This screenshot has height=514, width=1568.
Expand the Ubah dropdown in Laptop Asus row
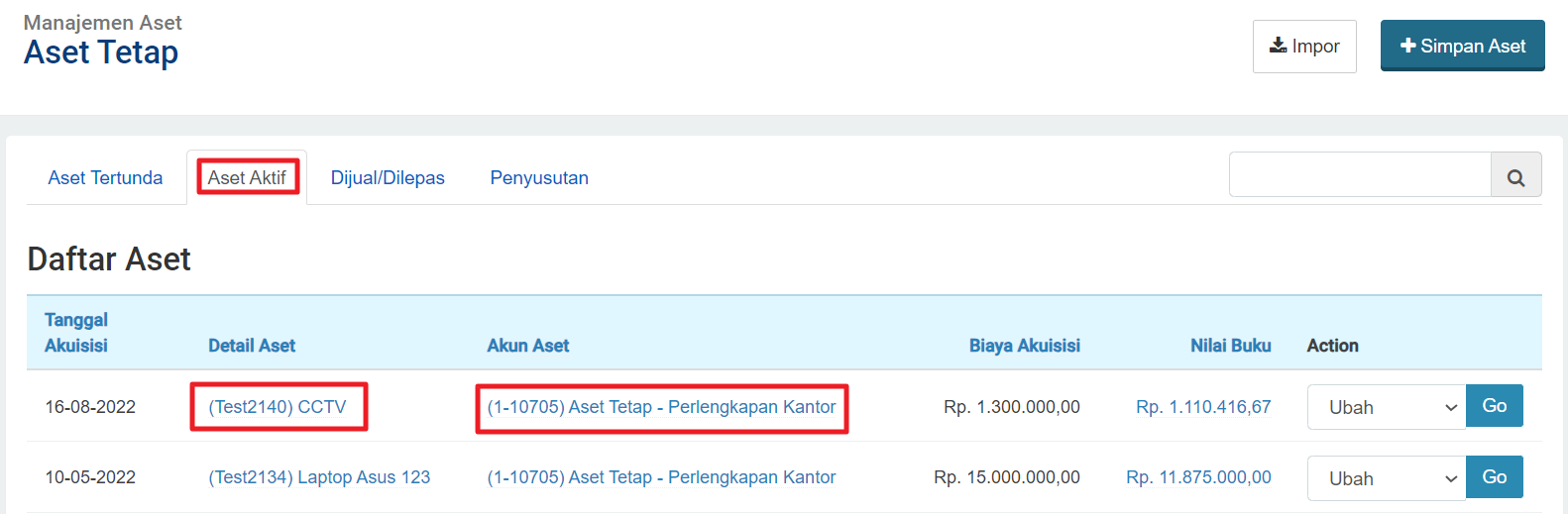1387,478
